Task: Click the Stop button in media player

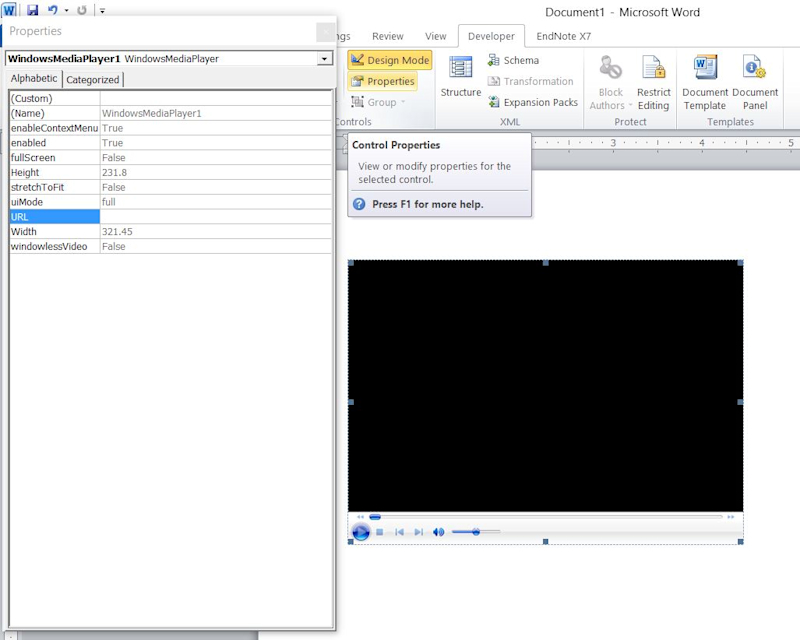Action: coord(380,532)
